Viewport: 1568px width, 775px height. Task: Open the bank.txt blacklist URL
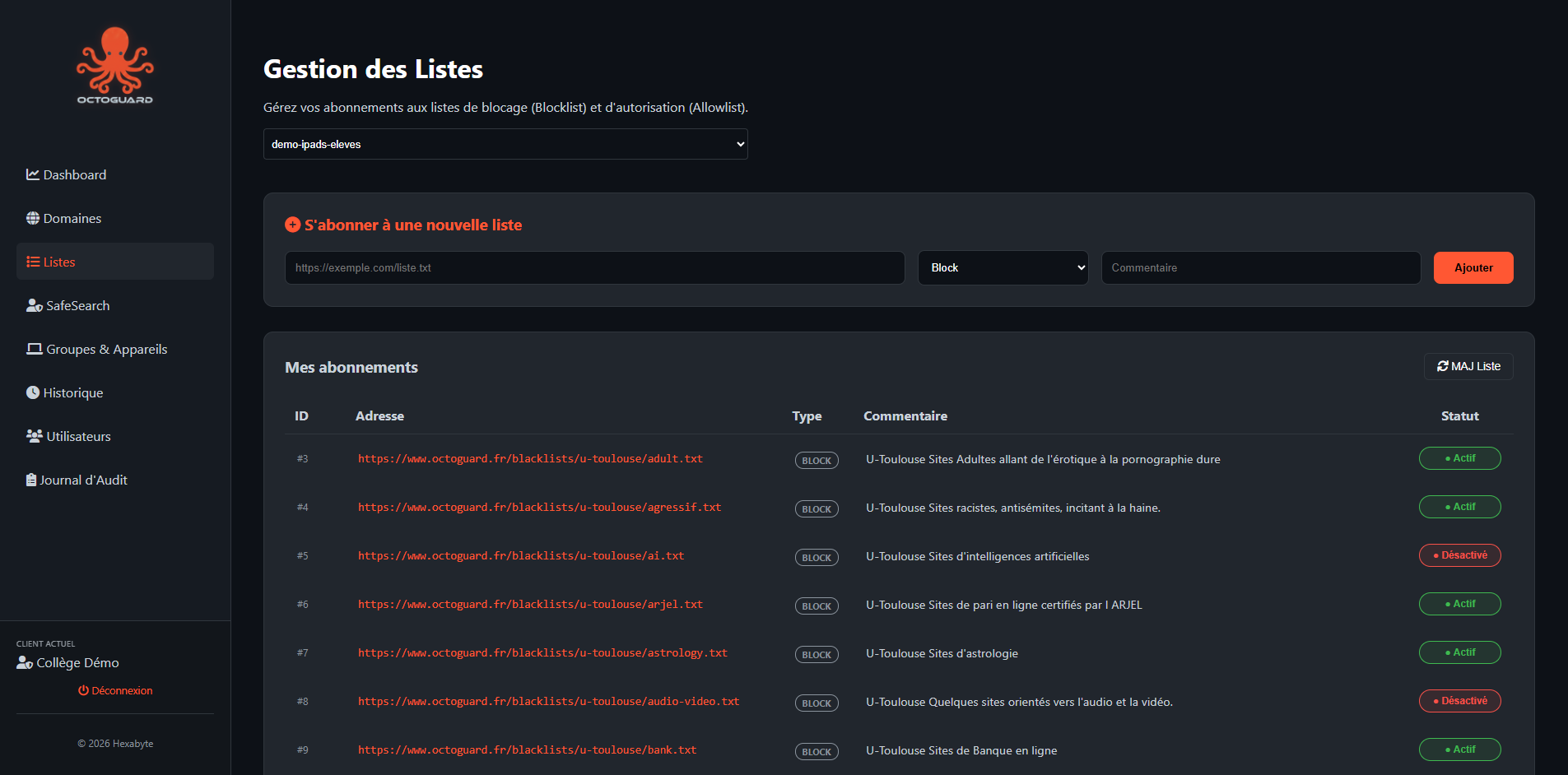point(527,750)
